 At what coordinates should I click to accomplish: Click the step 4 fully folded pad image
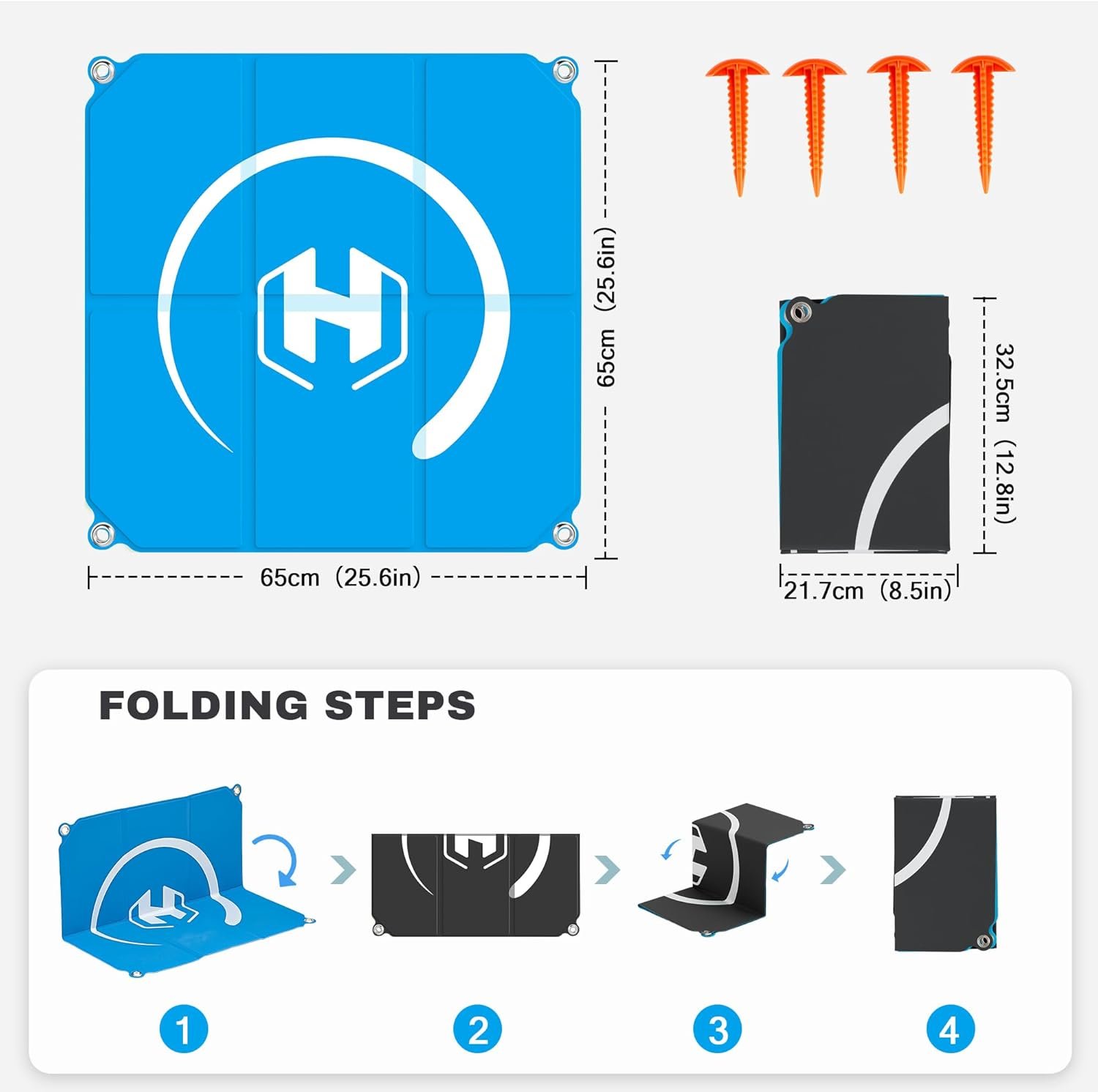tap(945, 873)
